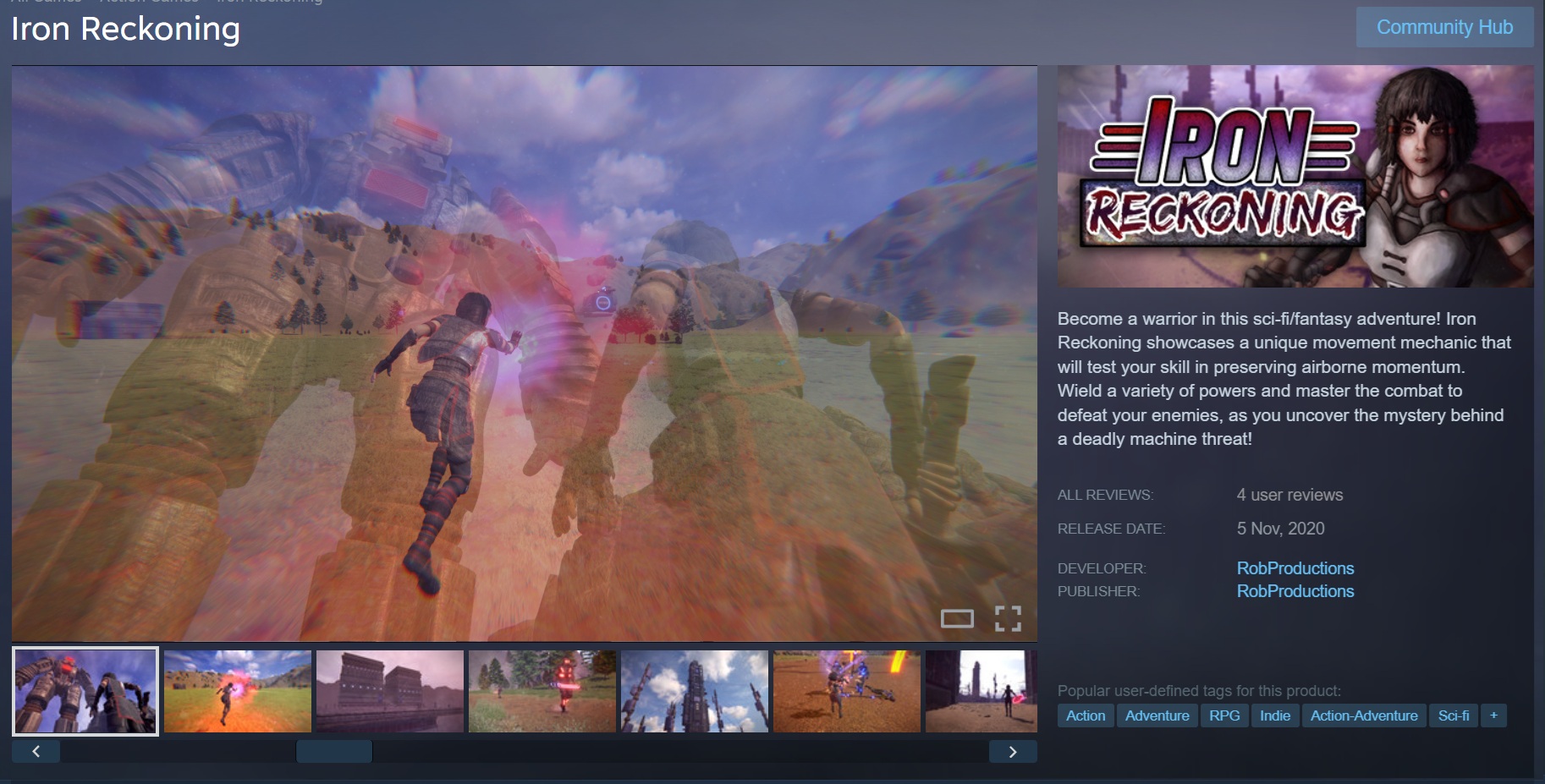Select the green field running thumbnail
Image resolution: width=1545 pixels, height=784 pixels.
(x=238, y=691)
